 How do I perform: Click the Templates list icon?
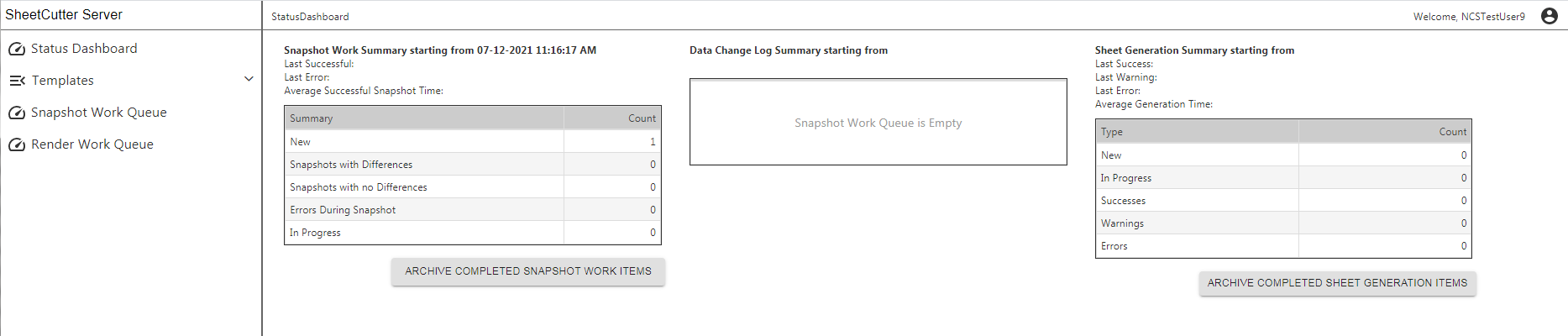point(17,81)
